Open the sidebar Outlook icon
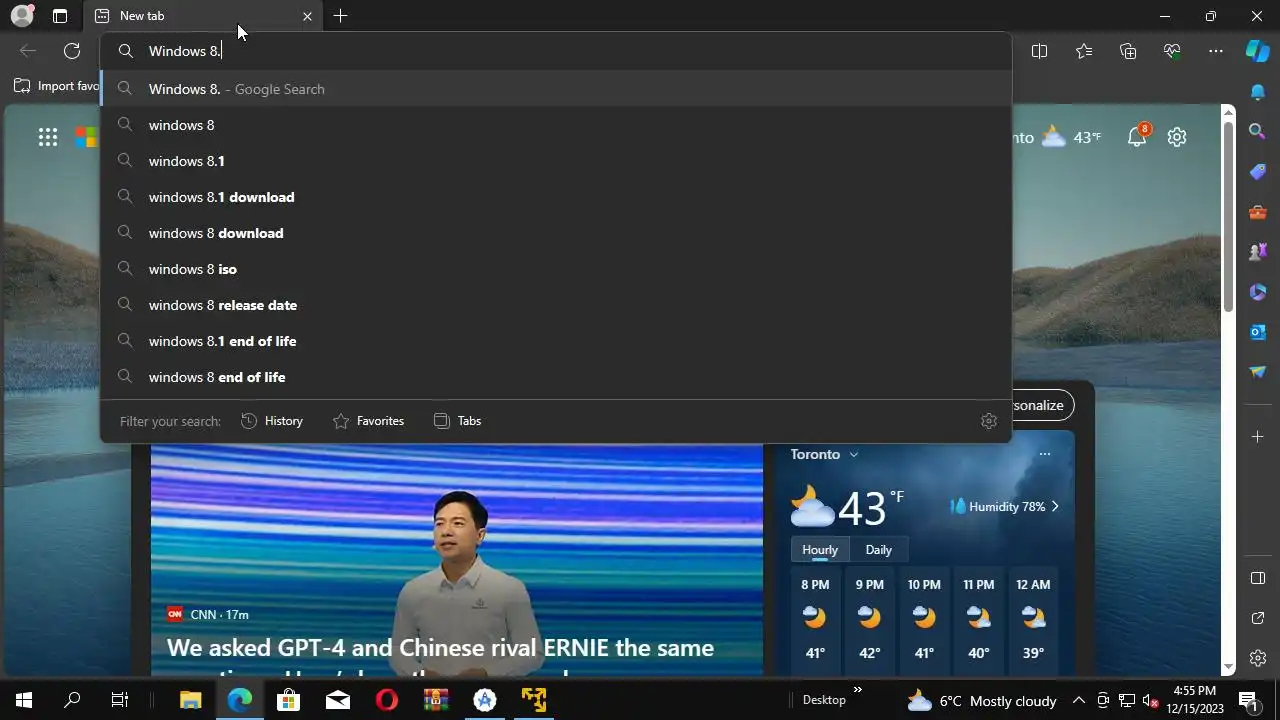The image size is (1280, 720). 1258,332
